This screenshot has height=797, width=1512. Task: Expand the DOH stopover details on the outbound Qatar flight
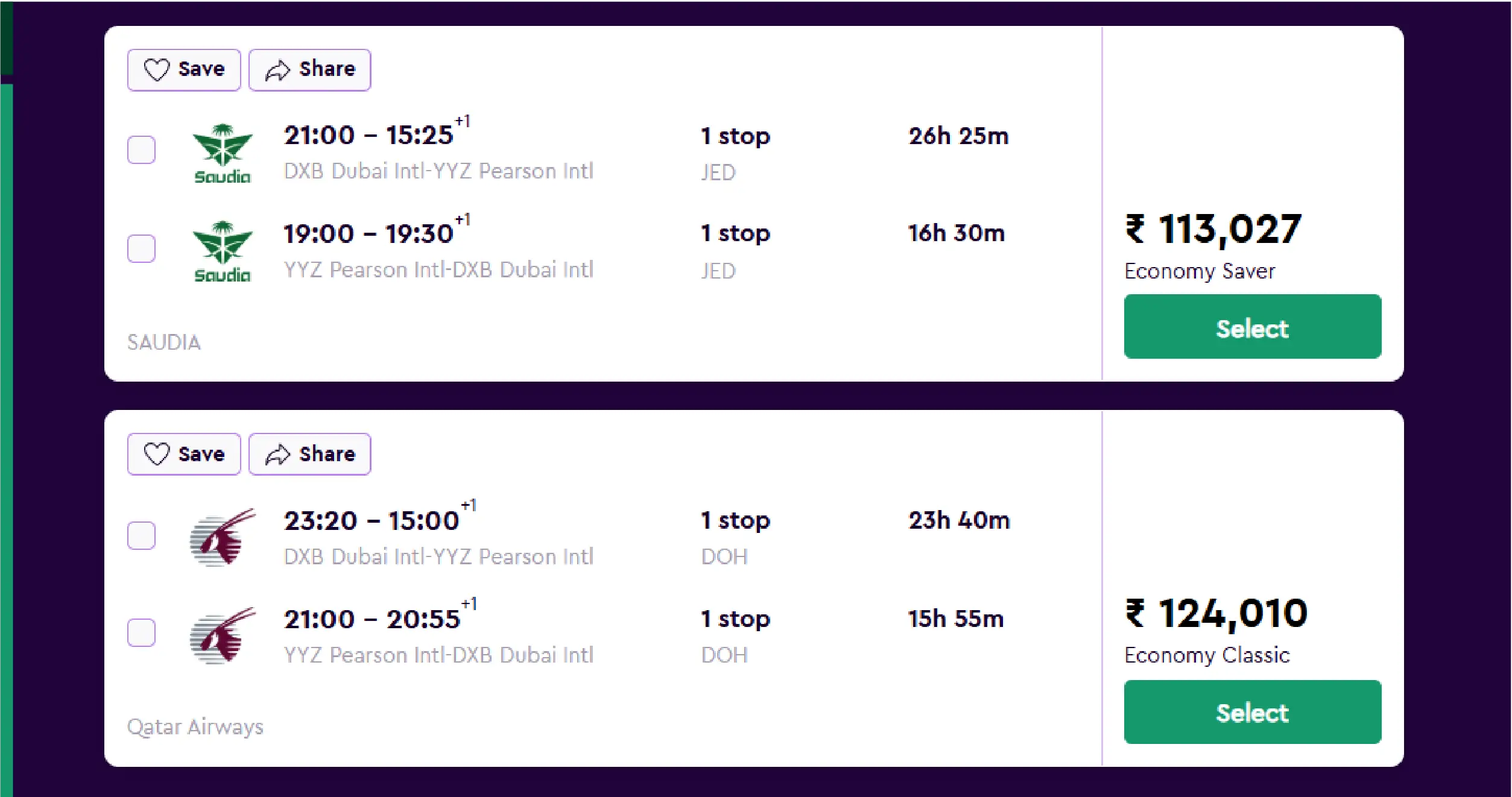(x=724, y=557)
